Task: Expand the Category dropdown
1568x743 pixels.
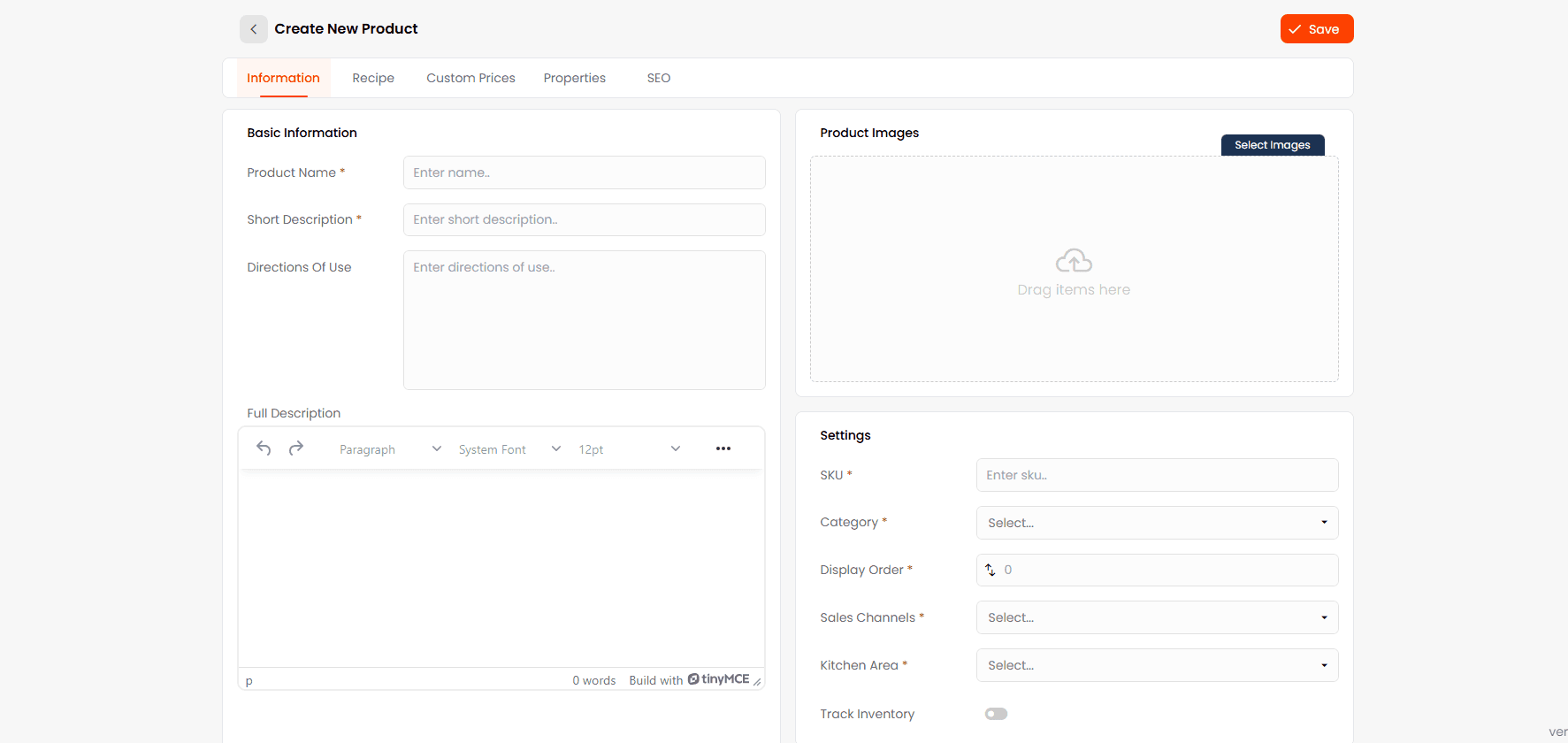Action: (1156, 523)
